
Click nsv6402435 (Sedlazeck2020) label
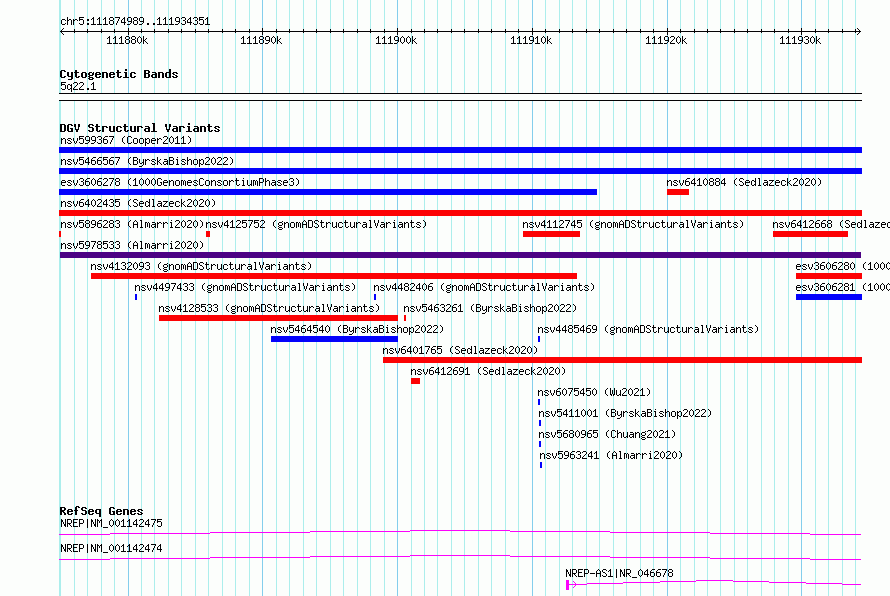tap(138, 203)
